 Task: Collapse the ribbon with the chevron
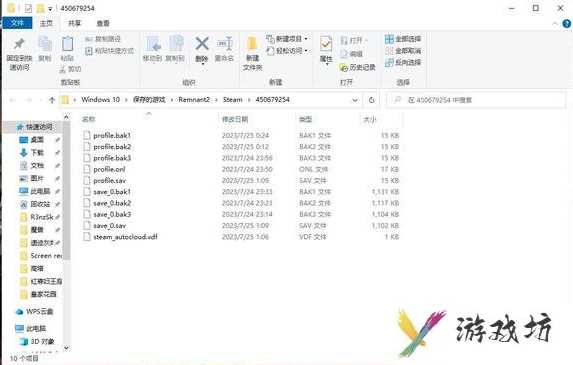(555, 24)
